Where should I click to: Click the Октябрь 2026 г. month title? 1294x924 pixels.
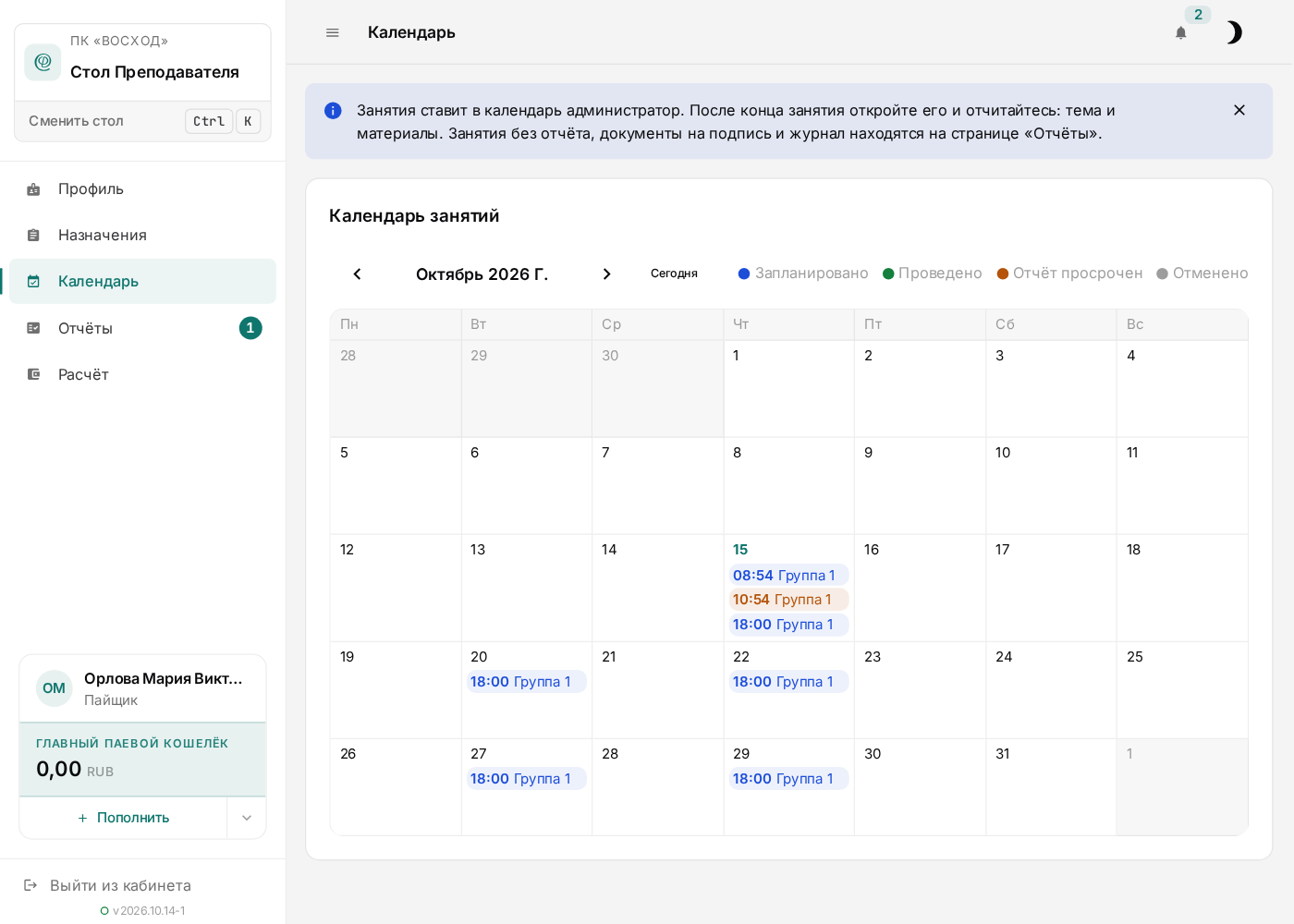coord(482,274)
